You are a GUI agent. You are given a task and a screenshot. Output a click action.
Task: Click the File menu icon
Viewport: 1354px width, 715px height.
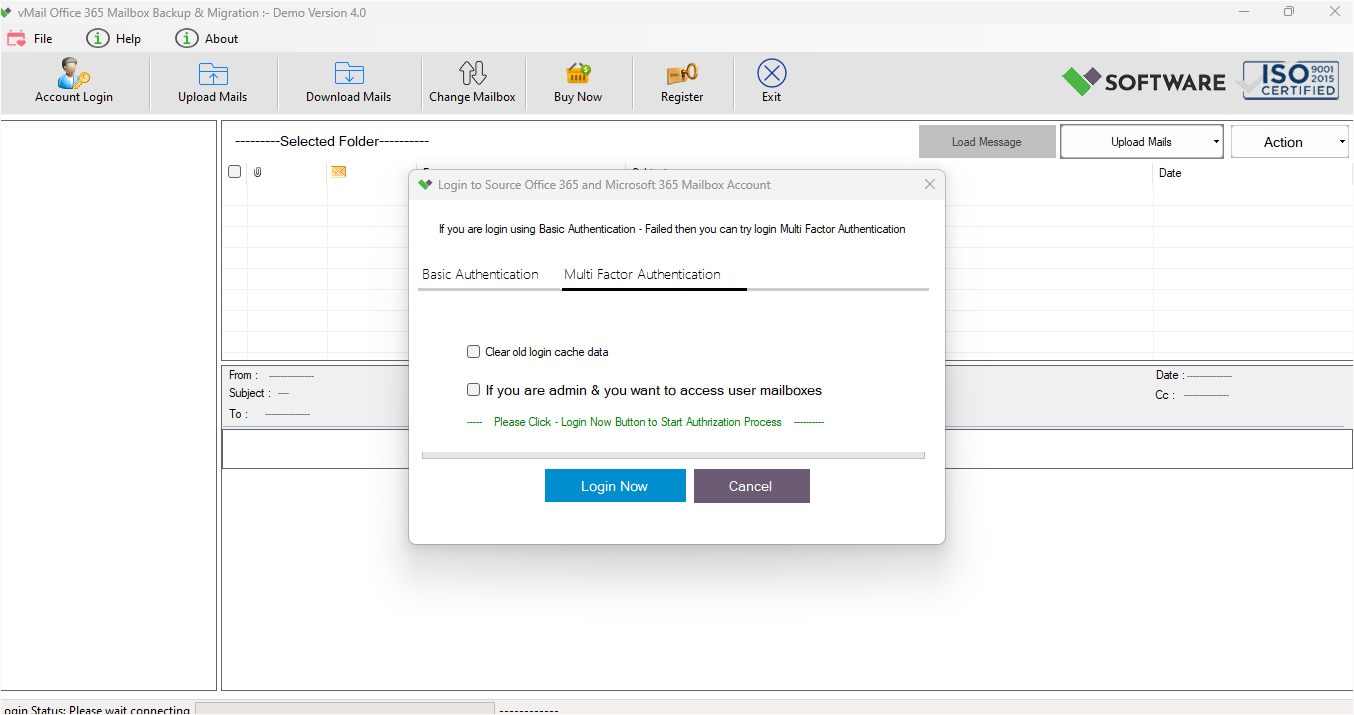(16, 39)
